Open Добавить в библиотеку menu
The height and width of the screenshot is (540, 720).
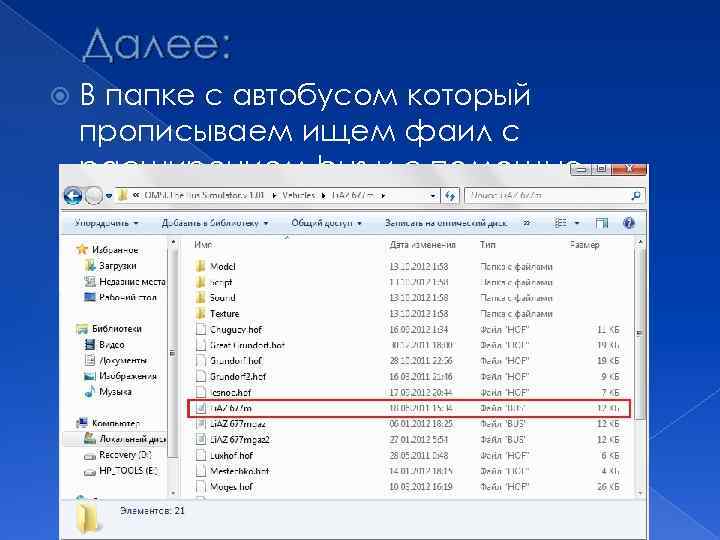(x=215, y=223)
